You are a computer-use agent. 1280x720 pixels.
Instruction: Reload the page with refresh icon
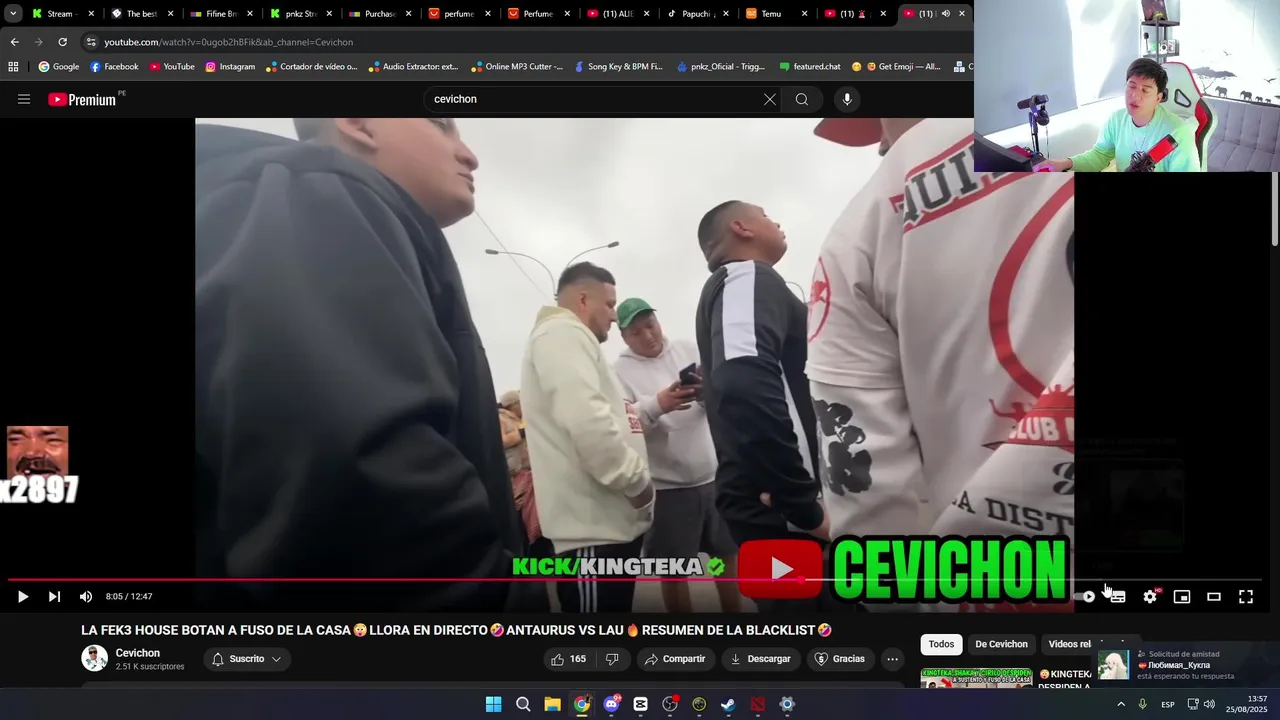[62, 42]
